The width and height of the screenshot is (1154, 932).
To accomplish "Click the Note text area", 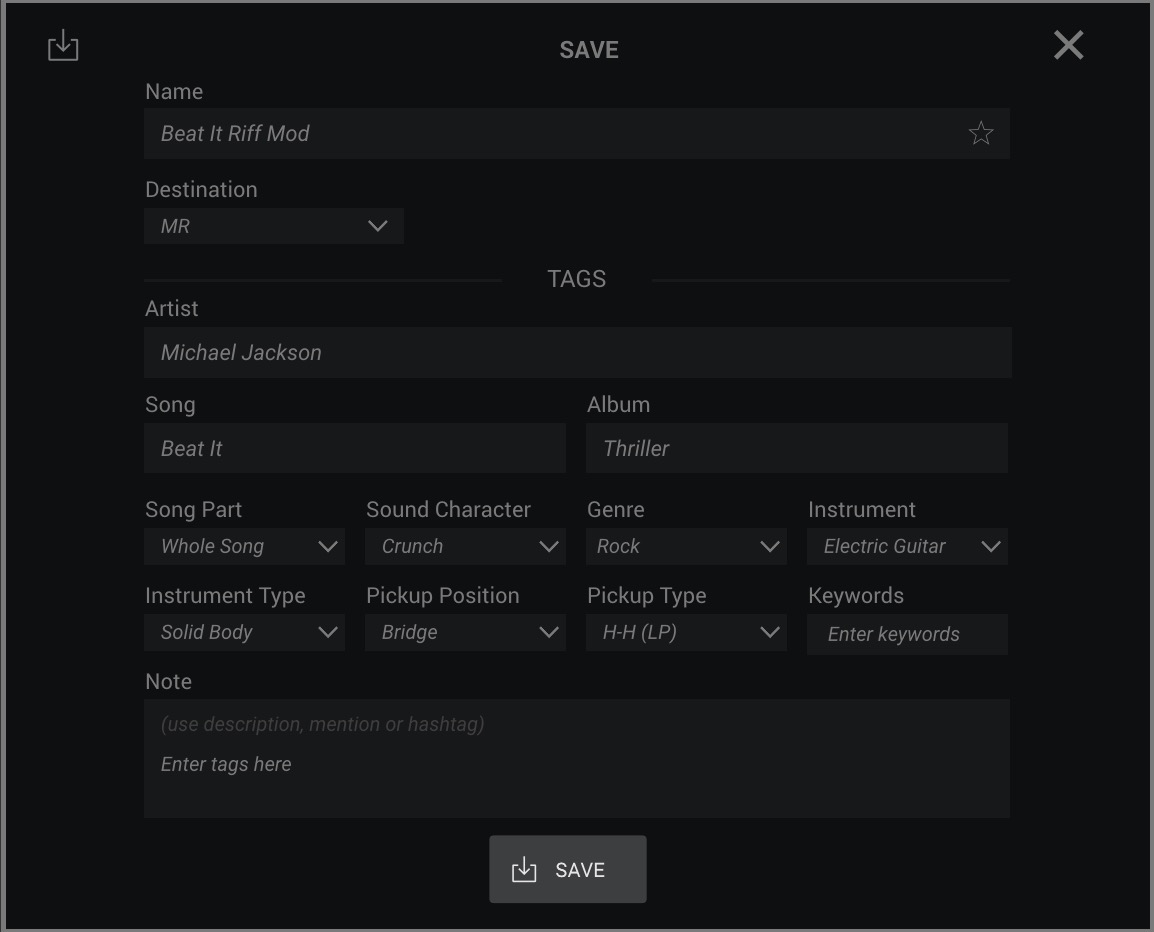I will (577, 758).
